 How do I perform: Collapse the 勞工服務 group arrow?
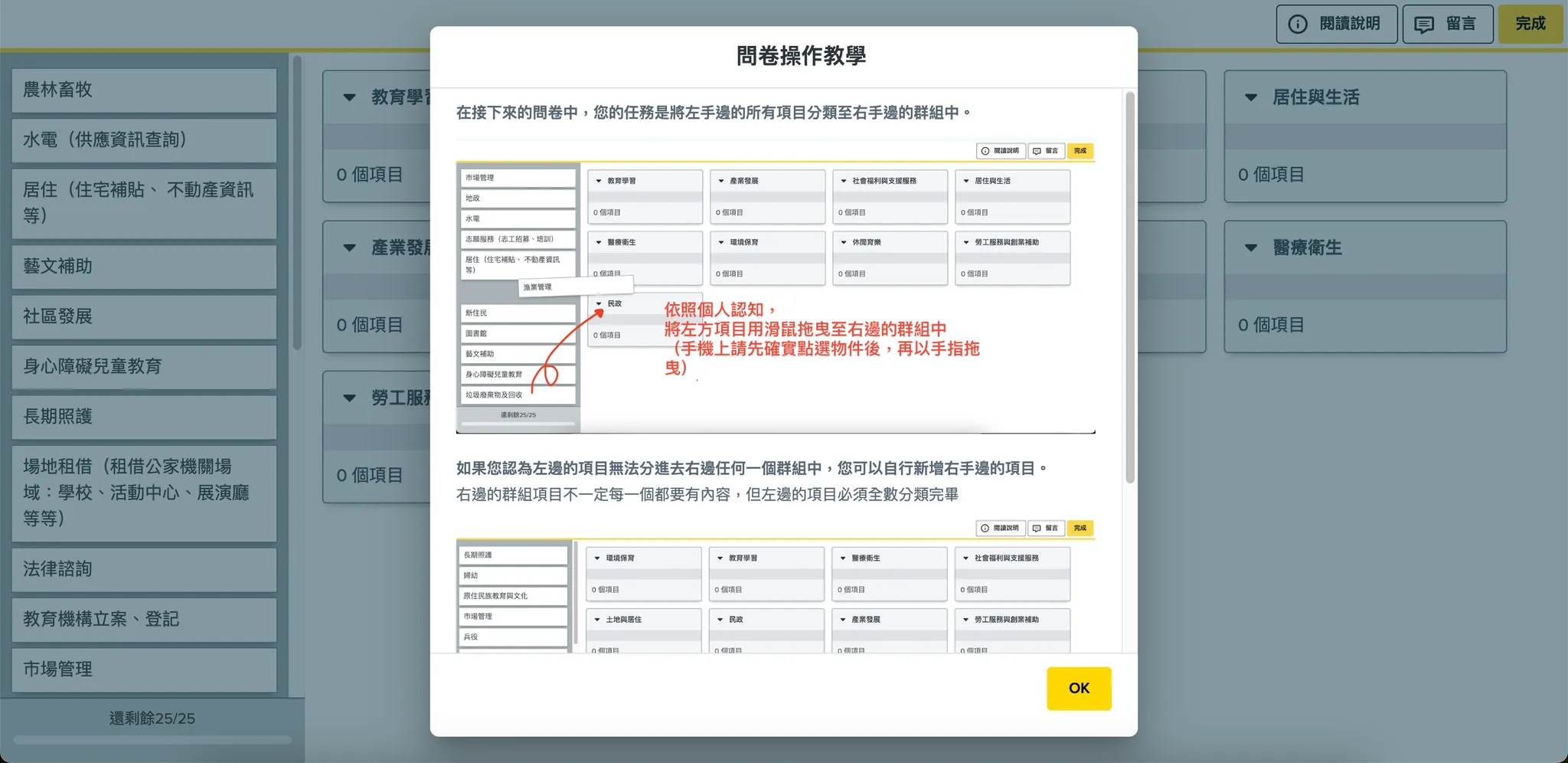[x=350, y=398]
